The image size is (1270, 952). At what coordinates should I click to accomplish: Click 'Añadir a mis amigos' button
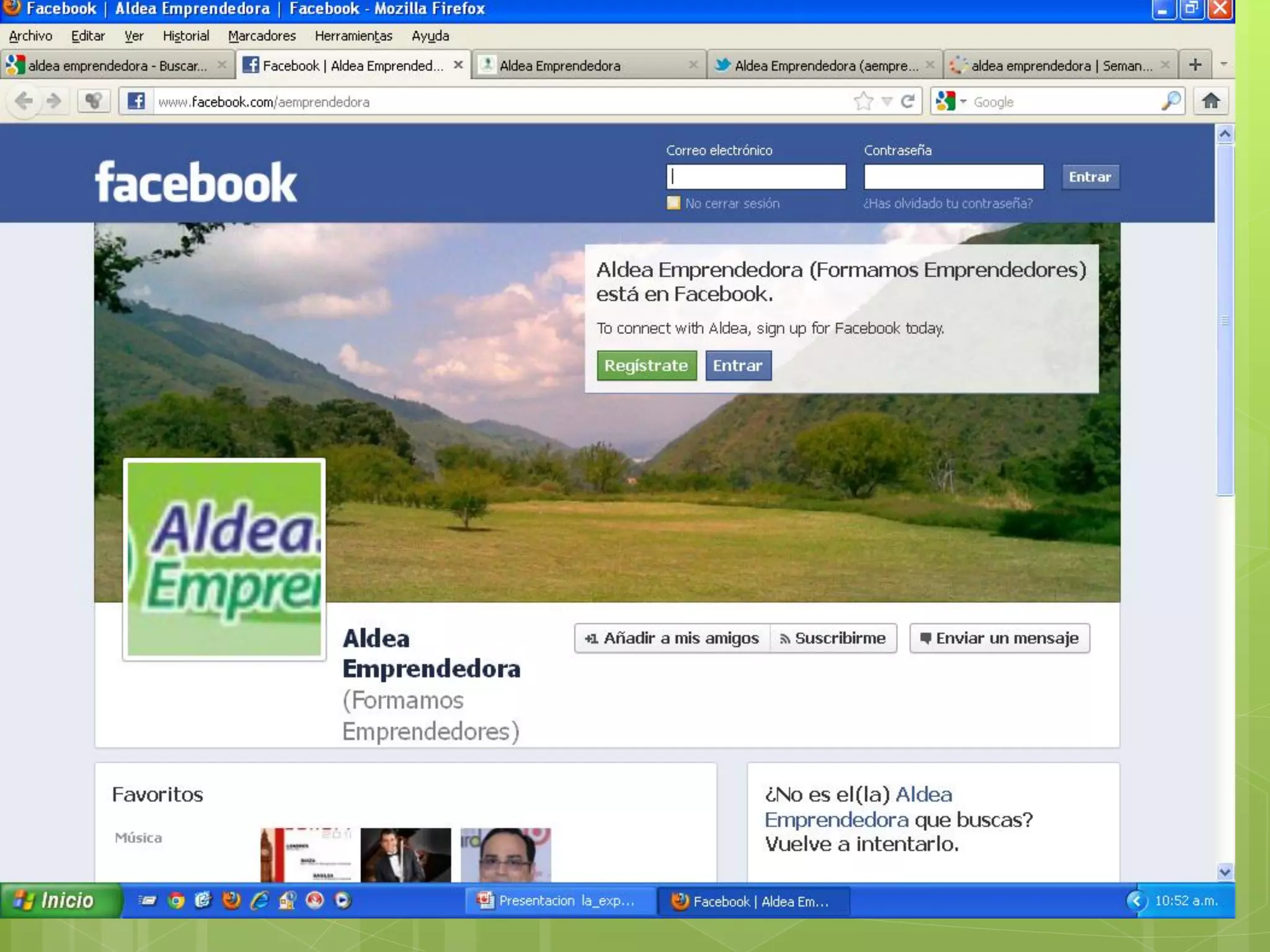click(x=673, y=638)
